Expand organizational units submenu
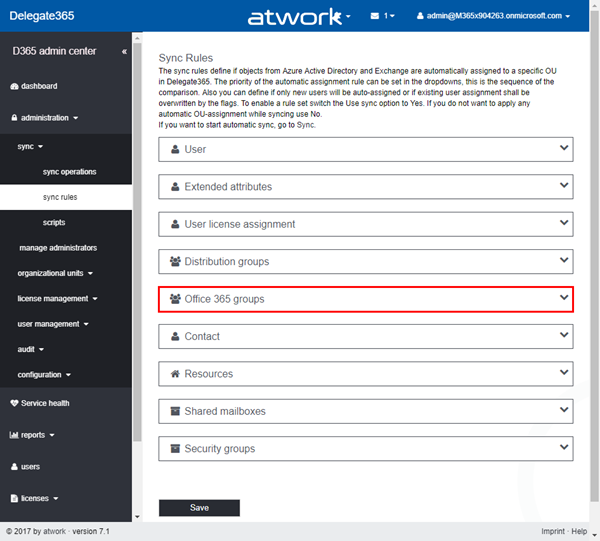Image resolution: width=600 pixels, height=541 pixels. [55, 273]
